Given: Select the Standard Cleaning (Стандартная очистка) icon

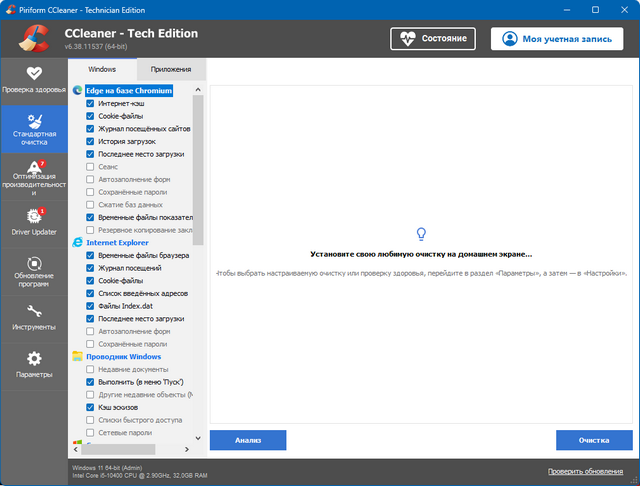Looking at the screenshot, I should [x=34, y=129].
